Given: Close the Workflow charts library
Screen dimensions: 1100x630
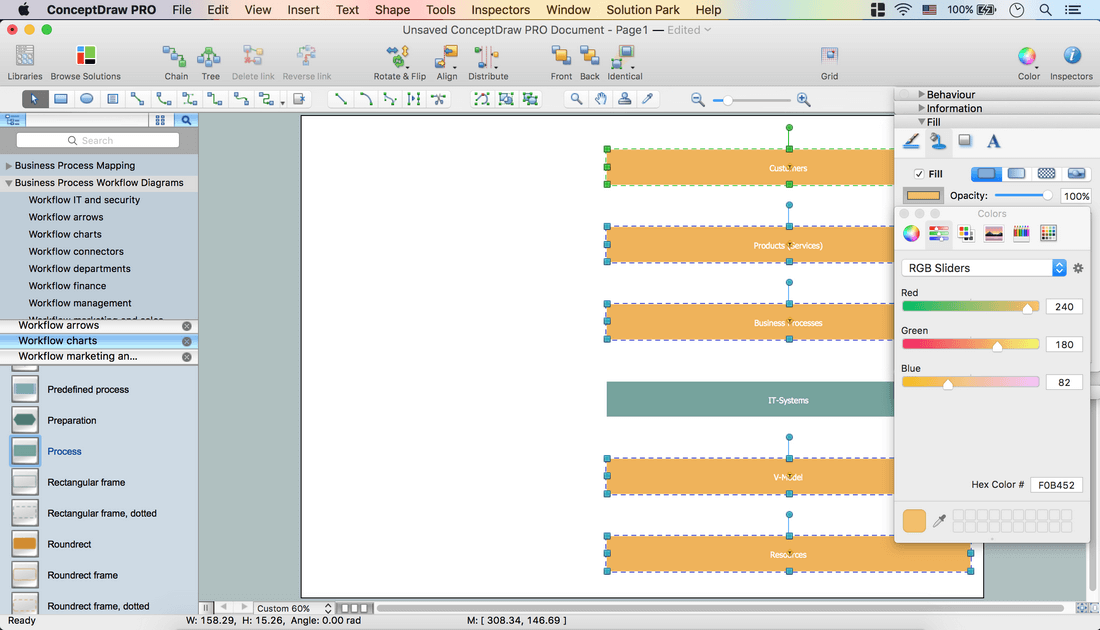Looking at the screenshot, I should (187, 341).
